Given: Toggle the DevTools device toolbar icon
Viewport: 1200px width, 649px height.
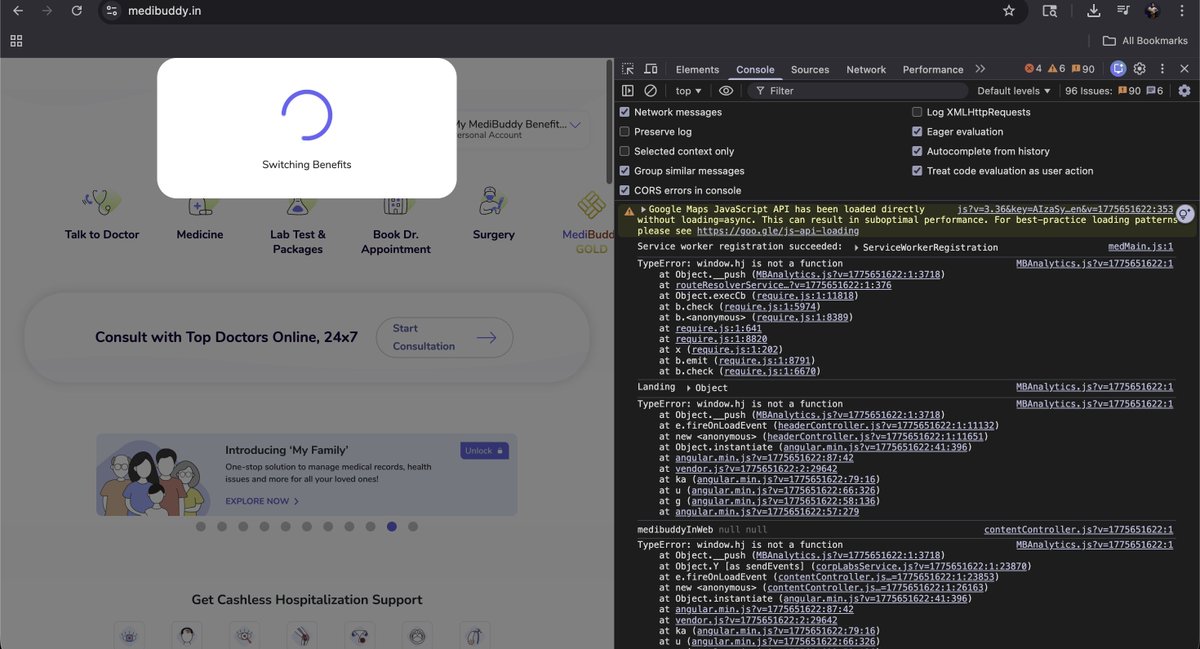Looking at the screenshot, I should (651, 69).
